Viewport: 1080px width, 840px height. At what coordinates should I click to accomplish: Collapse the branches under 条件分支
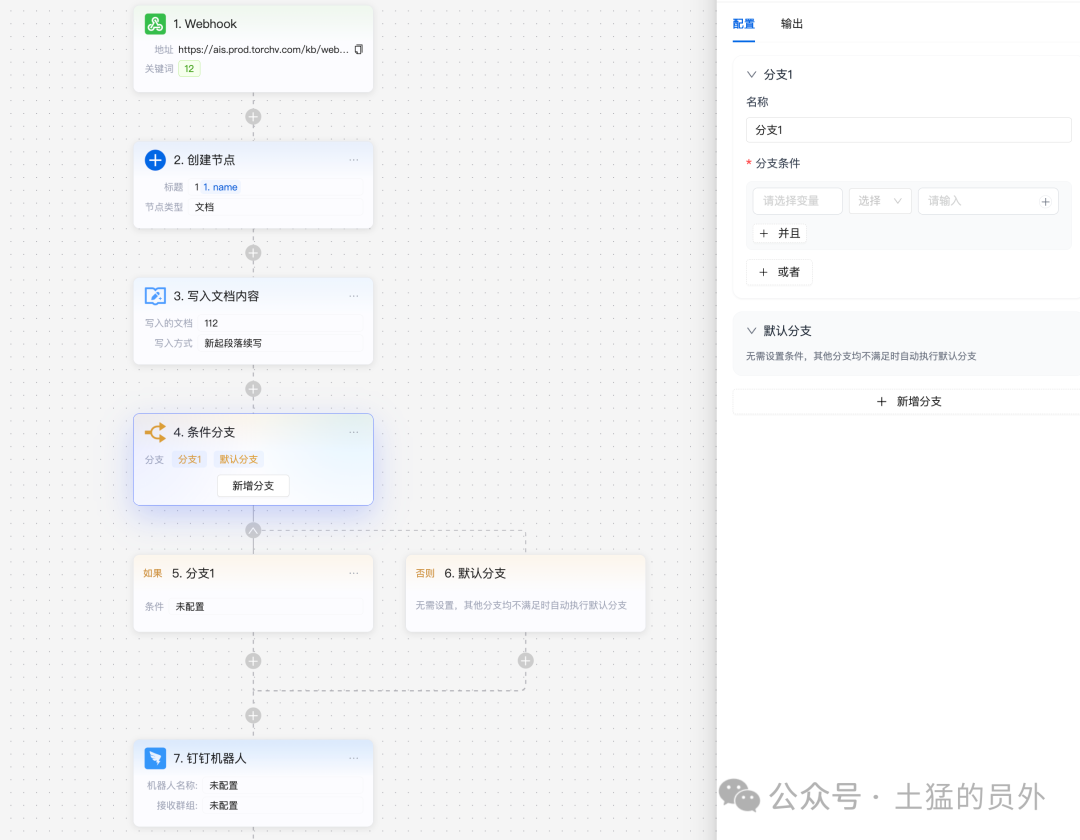pyautogui.click(x=253, y=530)
